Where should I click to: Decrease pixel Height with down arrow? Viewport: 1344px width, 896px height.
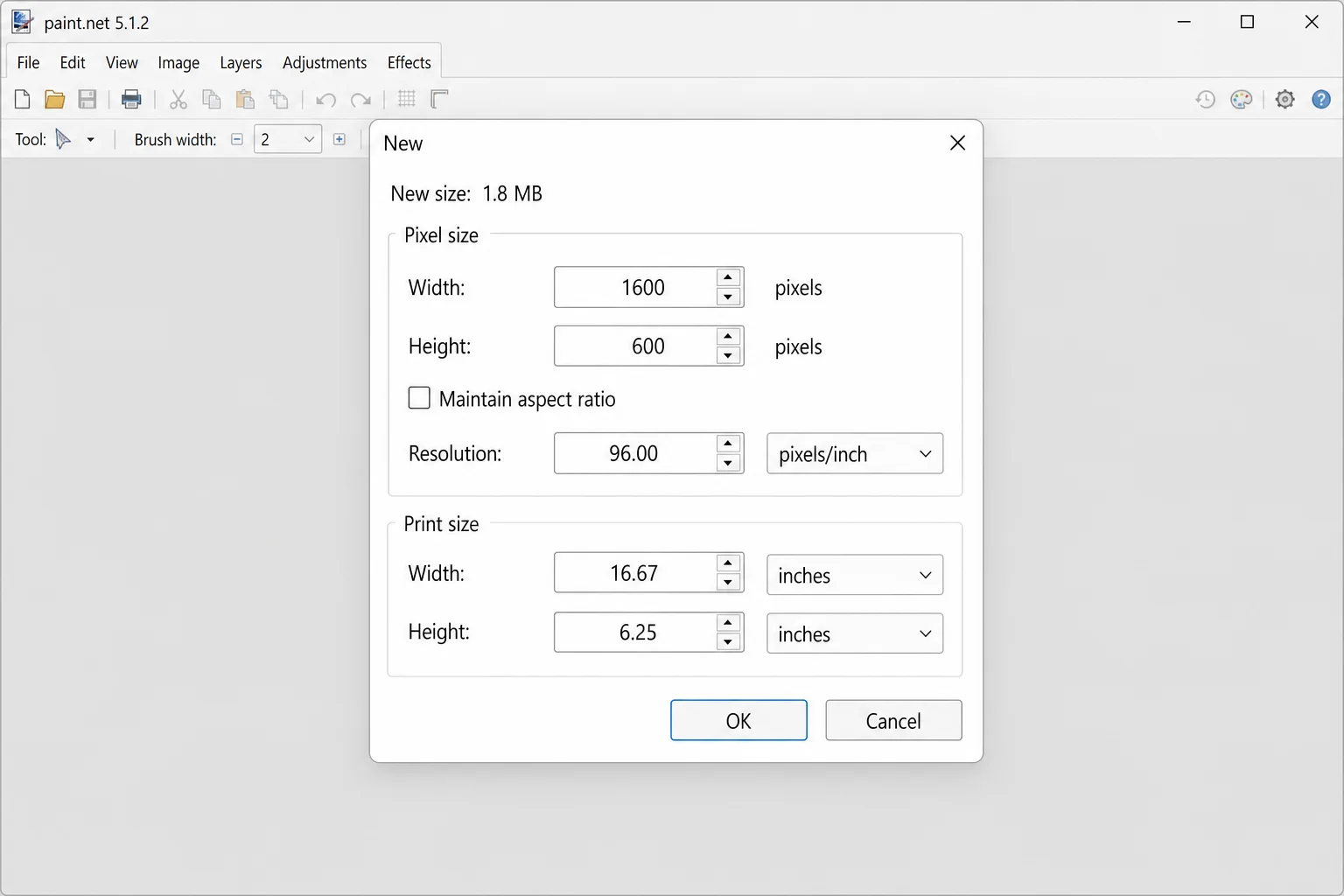pos(728,356)
